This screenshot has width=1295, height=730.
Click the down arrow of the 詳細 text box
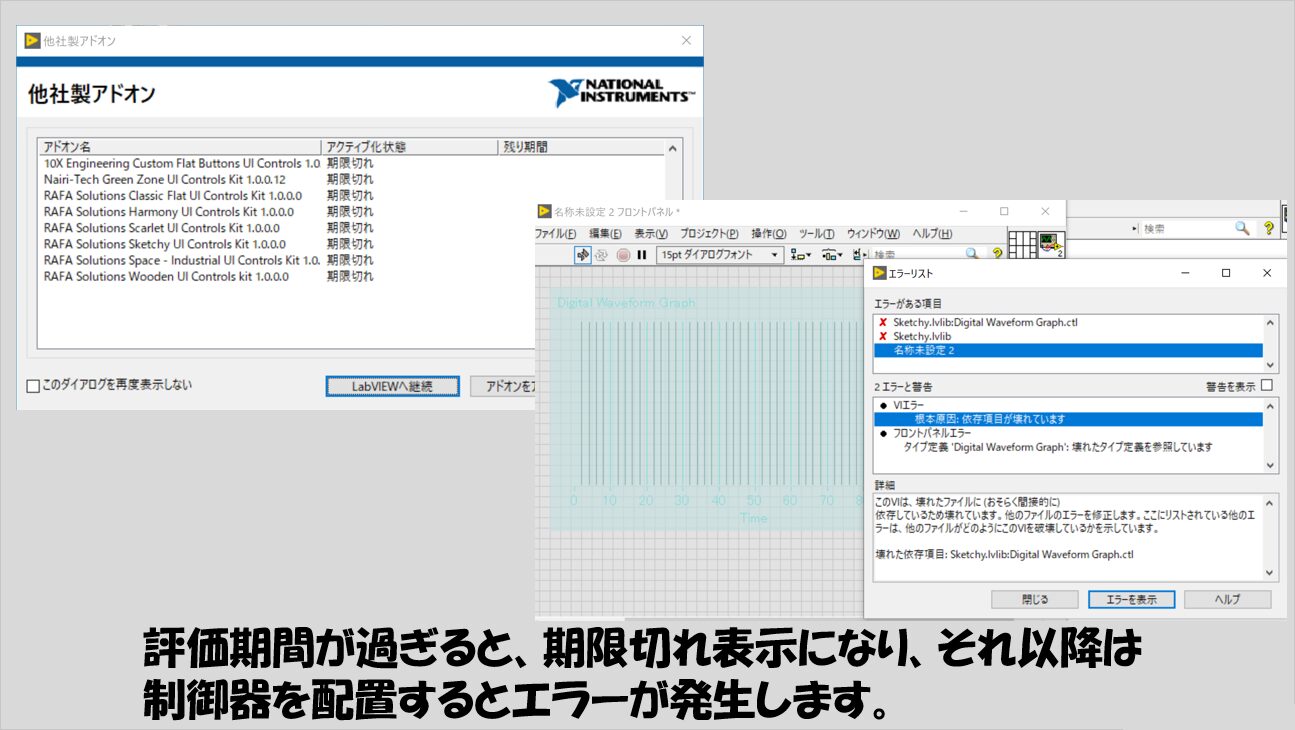[x=1271, y=573]
